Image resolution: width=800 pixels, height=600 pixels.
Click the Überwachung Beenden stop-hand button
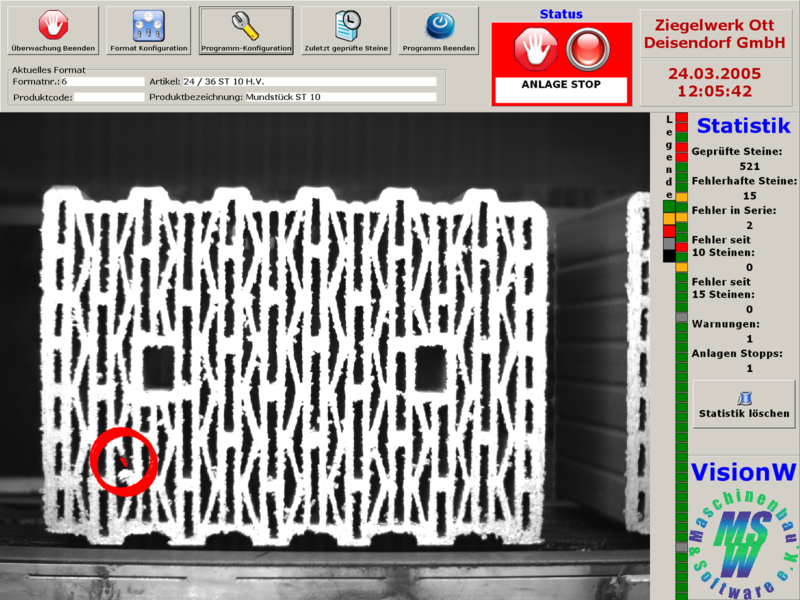pos(53,31)
